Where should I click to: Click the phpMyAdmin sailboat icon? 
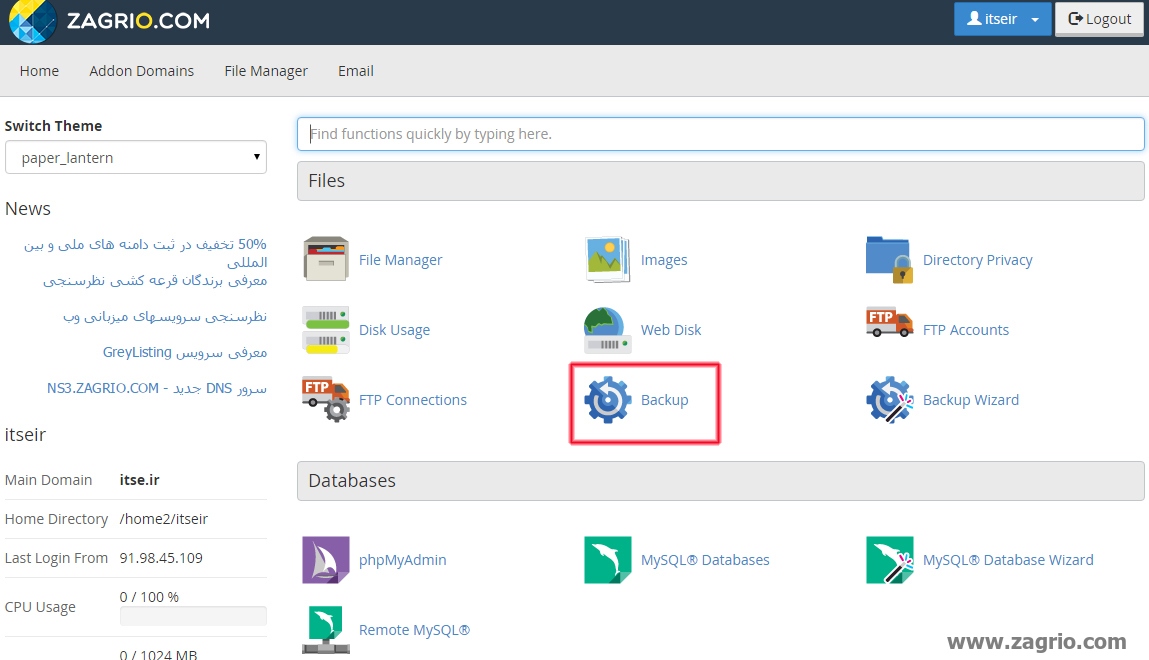coord(326,560)
